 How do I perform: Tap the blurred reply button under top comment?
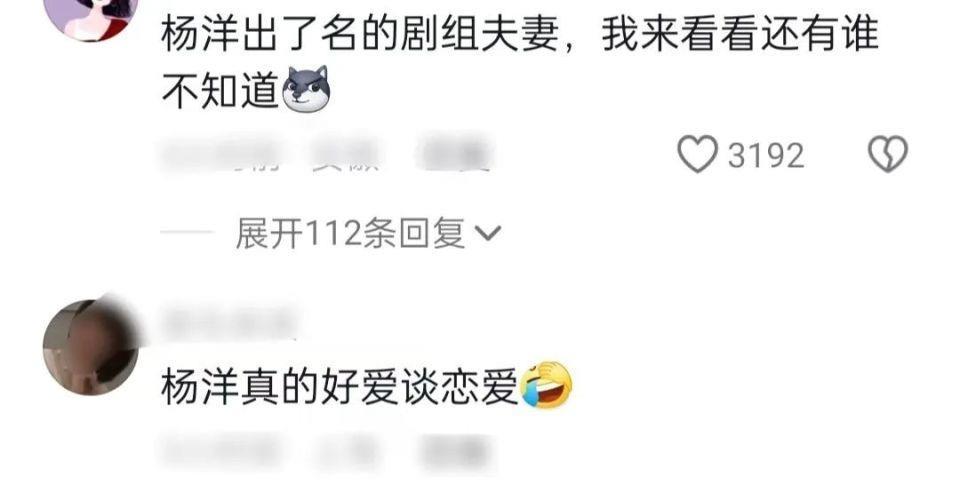[454, 154]
